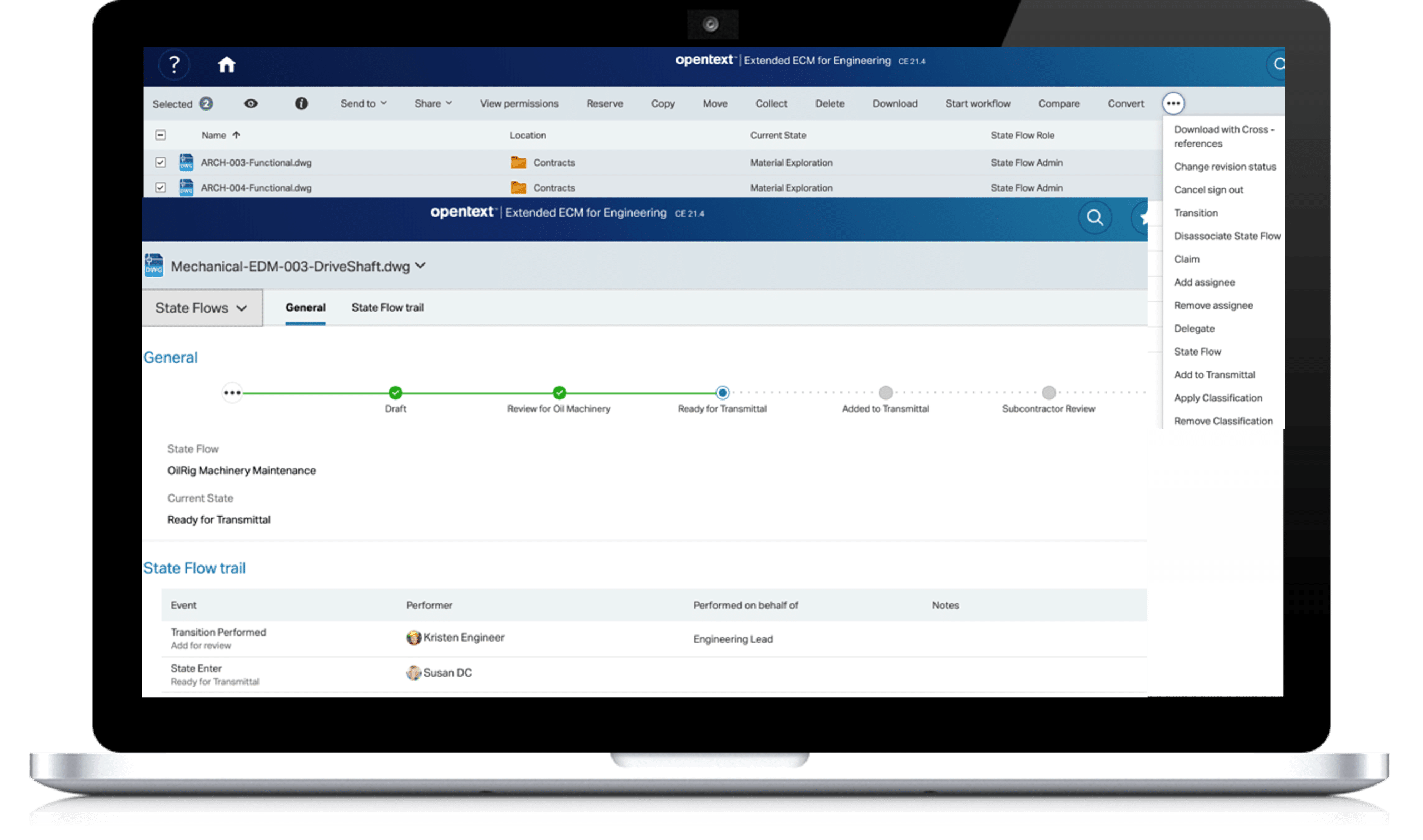This screenshot has width=1423, height=840.
Task: Open search with the magnifier icon
Action: tap(1094, 217)
